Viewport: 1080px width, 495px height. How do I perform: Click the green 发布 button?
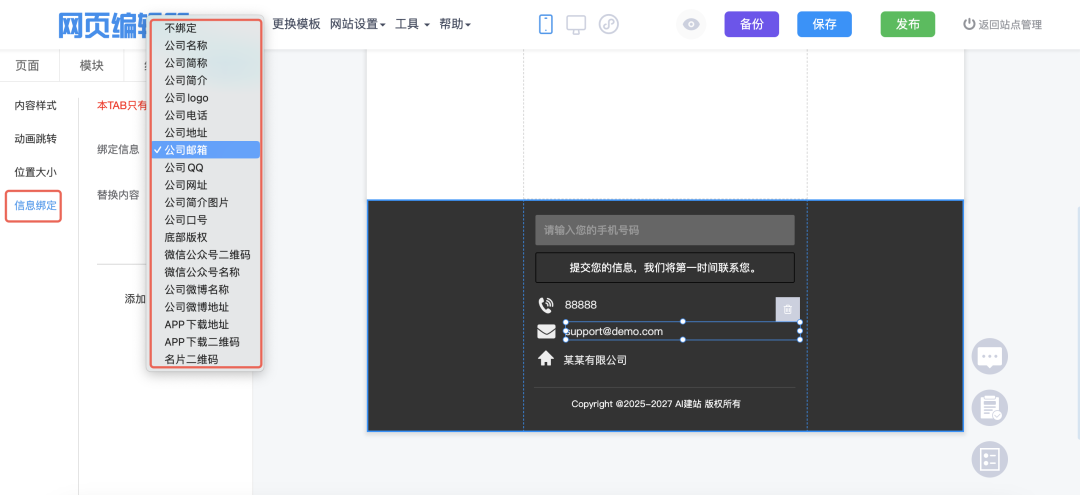pyautogui.click(x=907, y=24)
